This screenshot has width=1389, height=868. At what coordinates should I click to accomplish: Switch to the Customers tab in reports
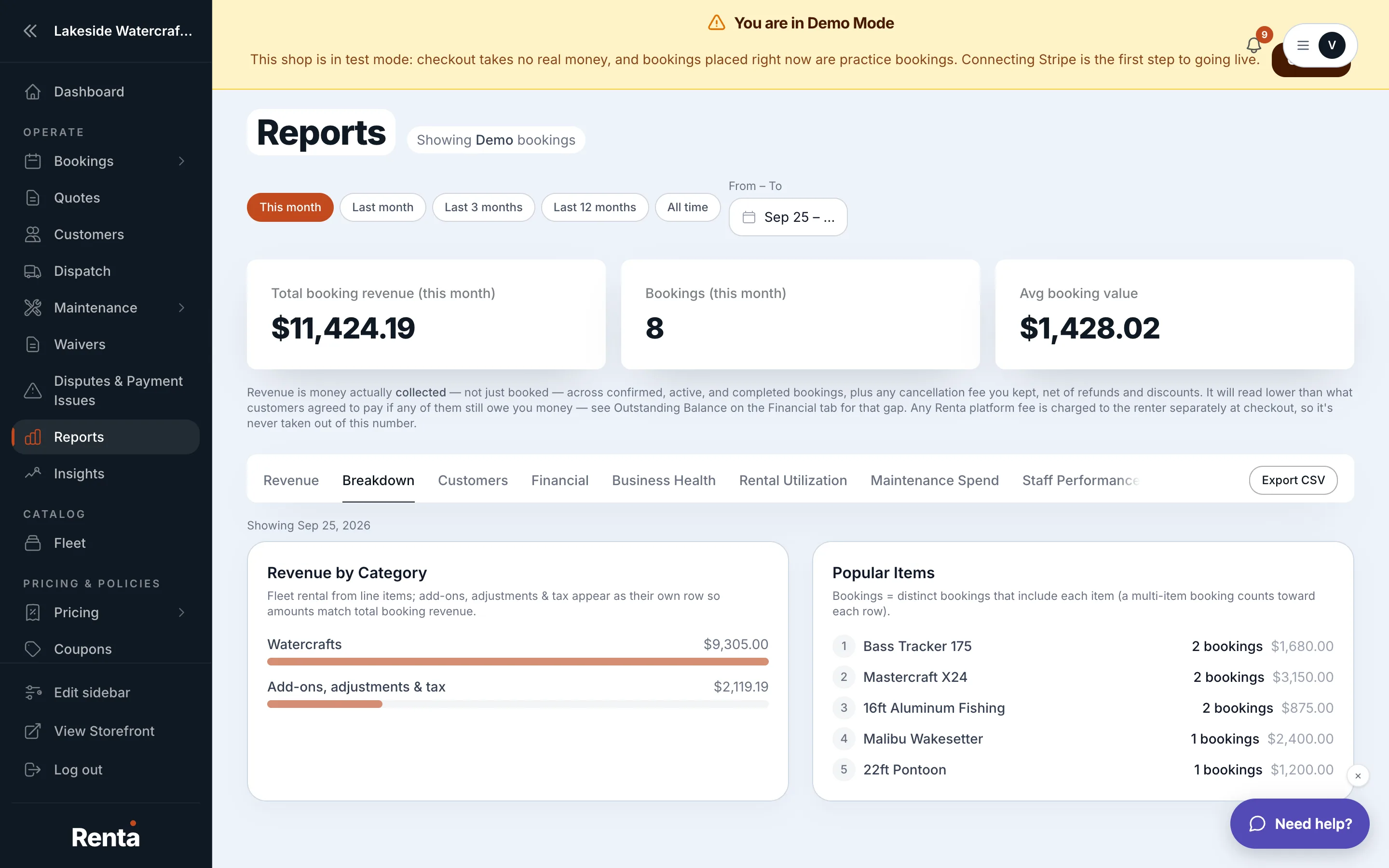(x=473, y=480)
